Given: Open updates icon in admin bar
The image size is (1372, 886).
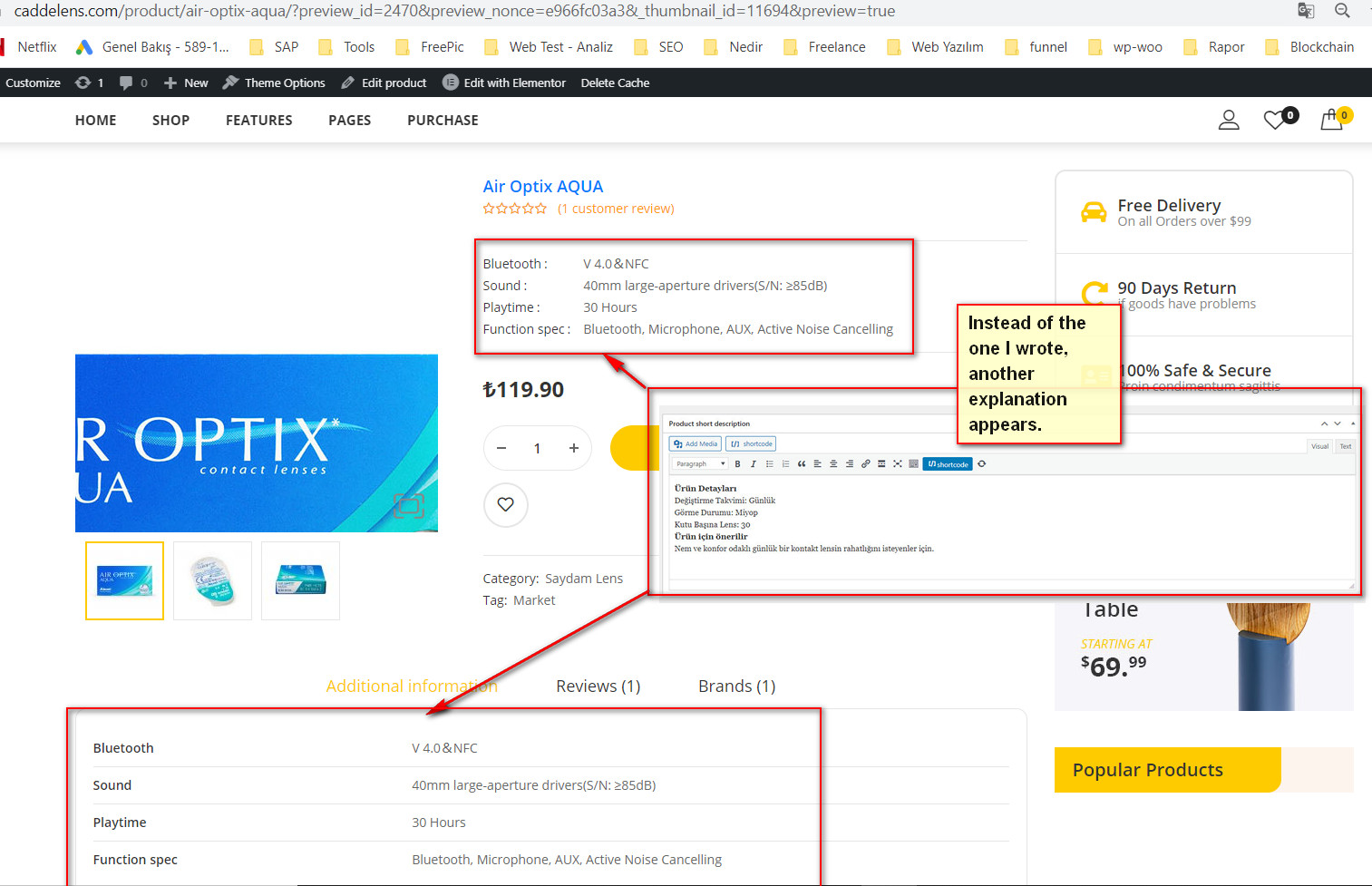Looking at the screenshot, I should [89, 83].
